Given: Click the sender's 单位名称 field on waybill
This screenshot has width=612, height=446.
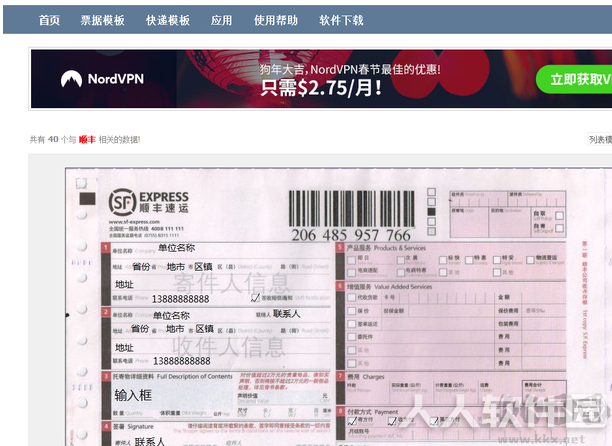Looking at the screenshot, I should pos(176,248).
